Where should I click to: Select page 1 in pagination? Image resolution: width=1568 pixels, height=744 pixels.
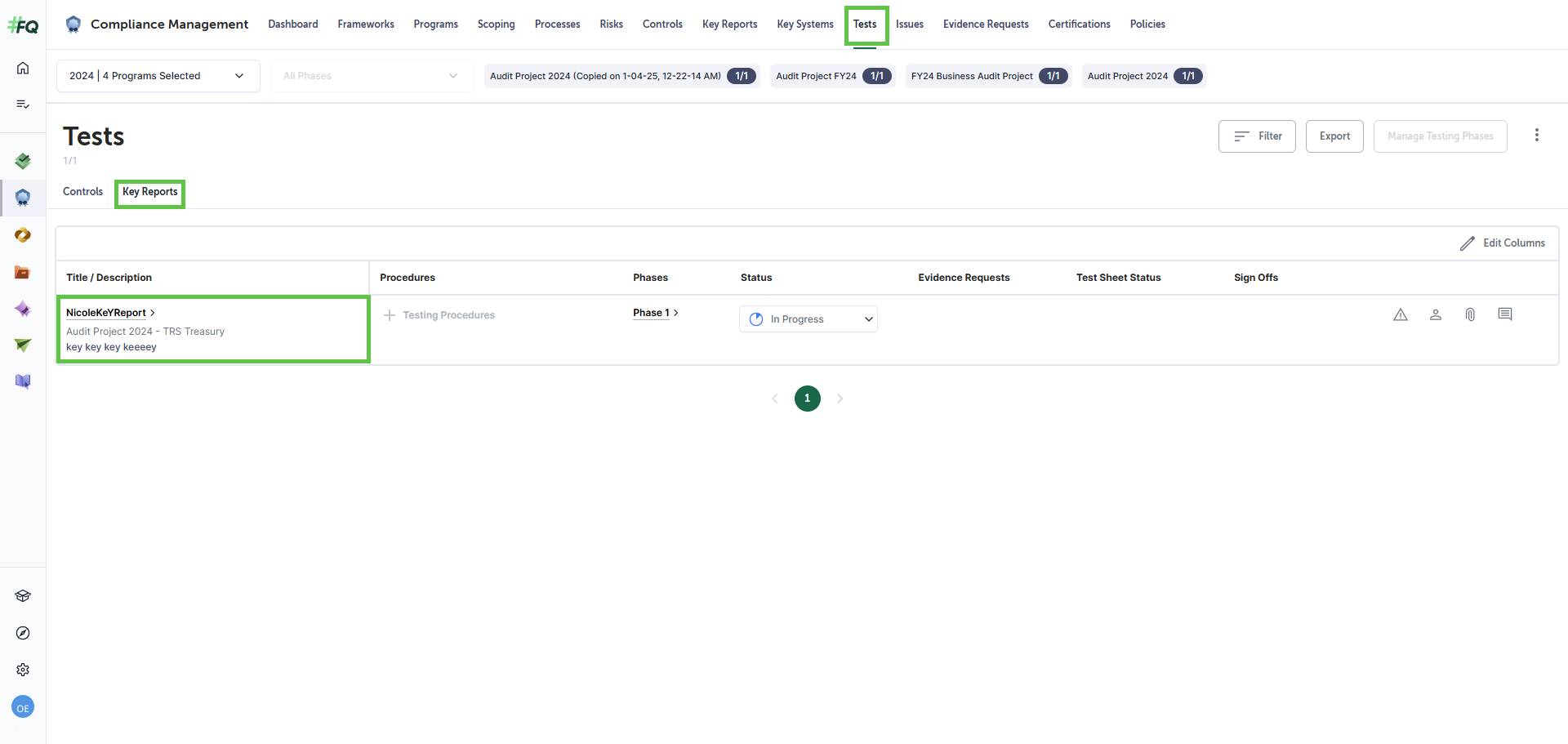pos(807,399)
